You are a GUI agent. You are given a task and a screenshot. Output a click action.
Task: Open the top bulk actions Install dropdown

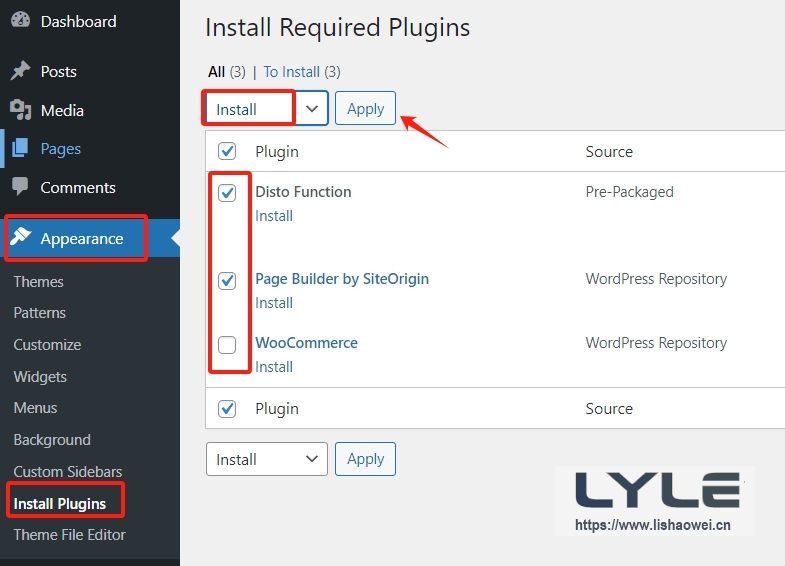(x=266, y=109)
